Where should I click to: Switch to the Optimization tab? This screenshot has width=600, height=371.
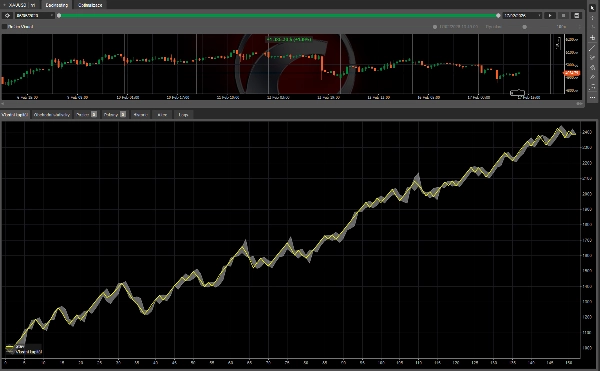coord(90,5)
